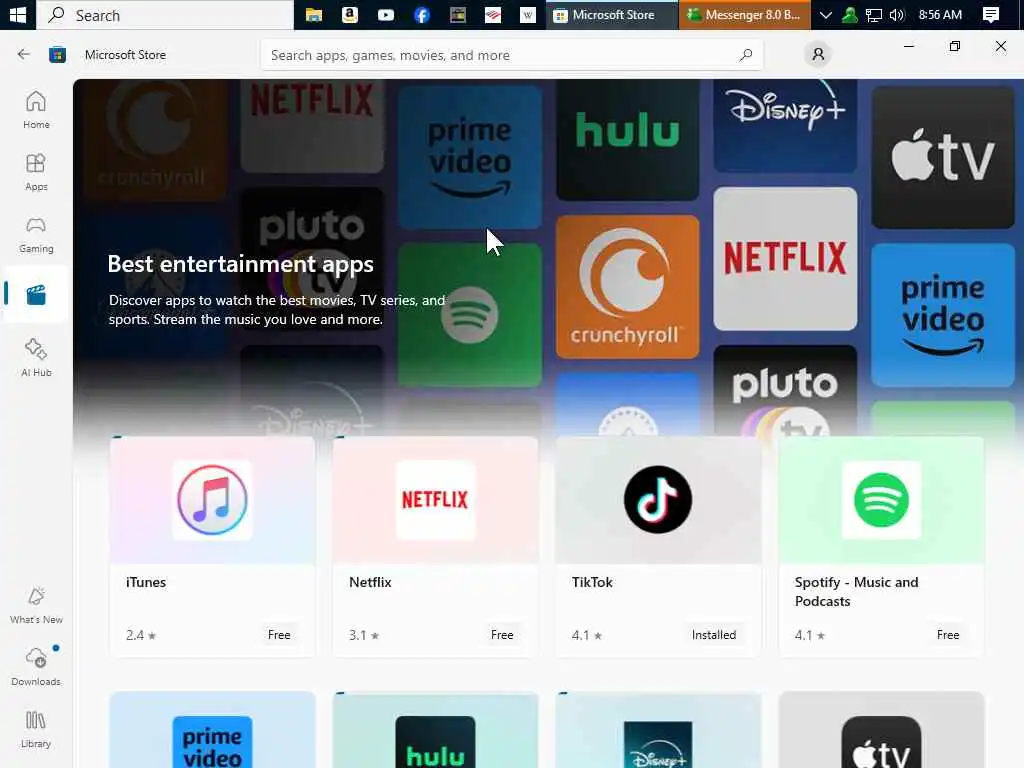Open the YouTube taskbar icon

[386, 14]
